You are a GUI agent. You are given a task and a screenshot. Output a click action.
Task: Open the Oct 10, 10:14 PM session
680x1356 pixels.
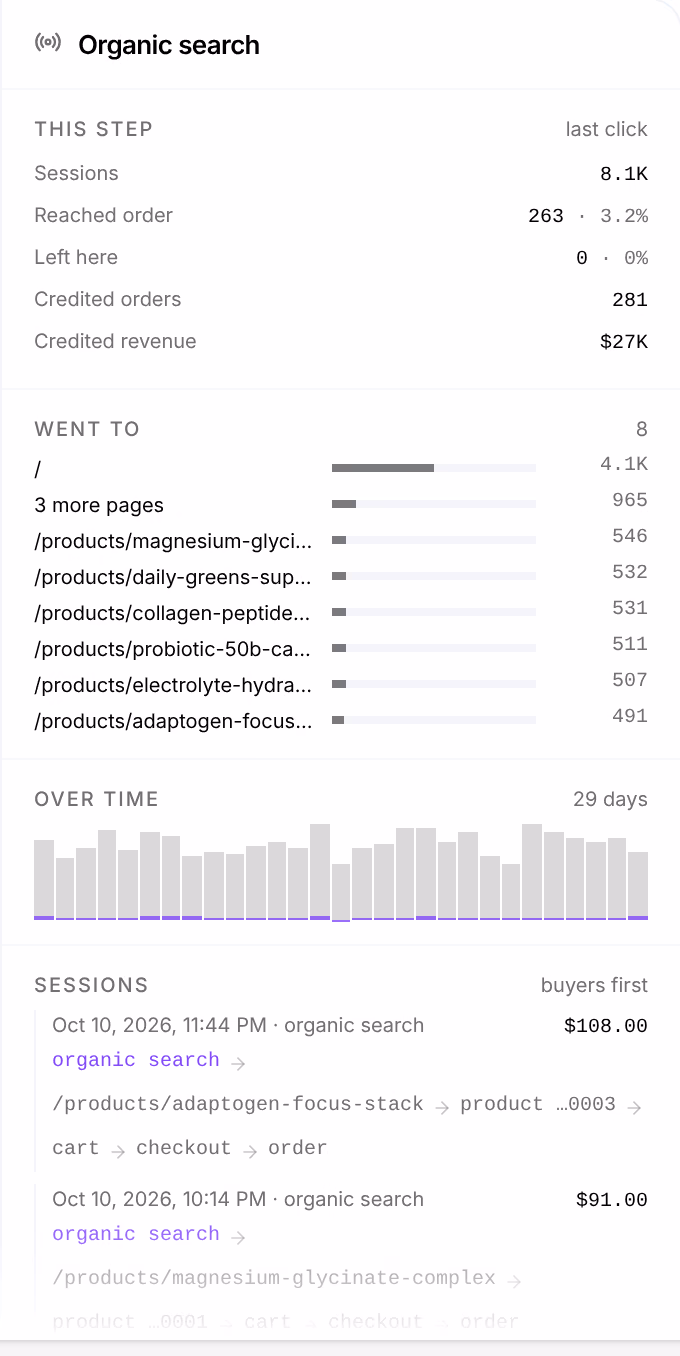tap(341, 1260)
